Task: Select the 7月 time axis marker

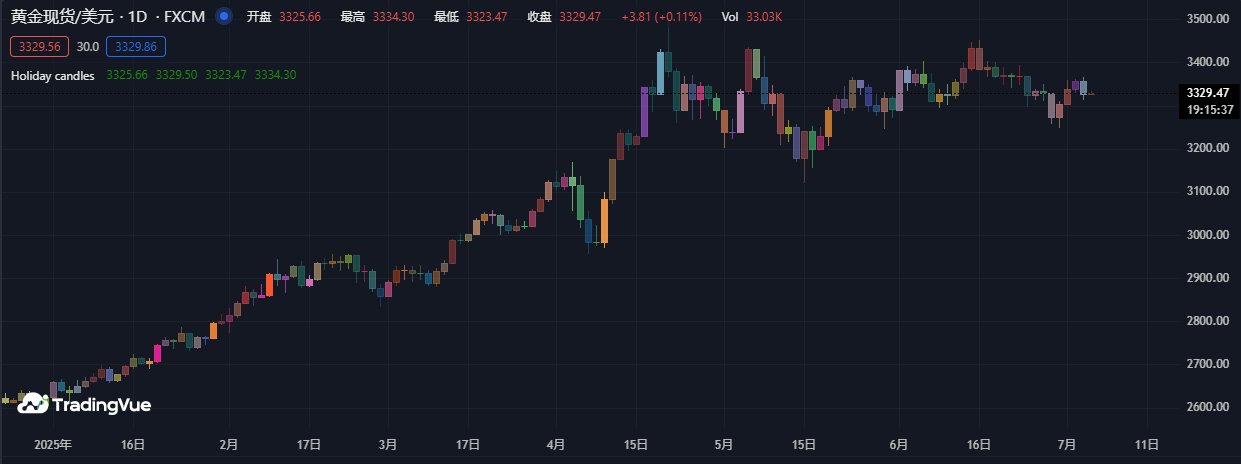Action: [x=1067, y=444]
